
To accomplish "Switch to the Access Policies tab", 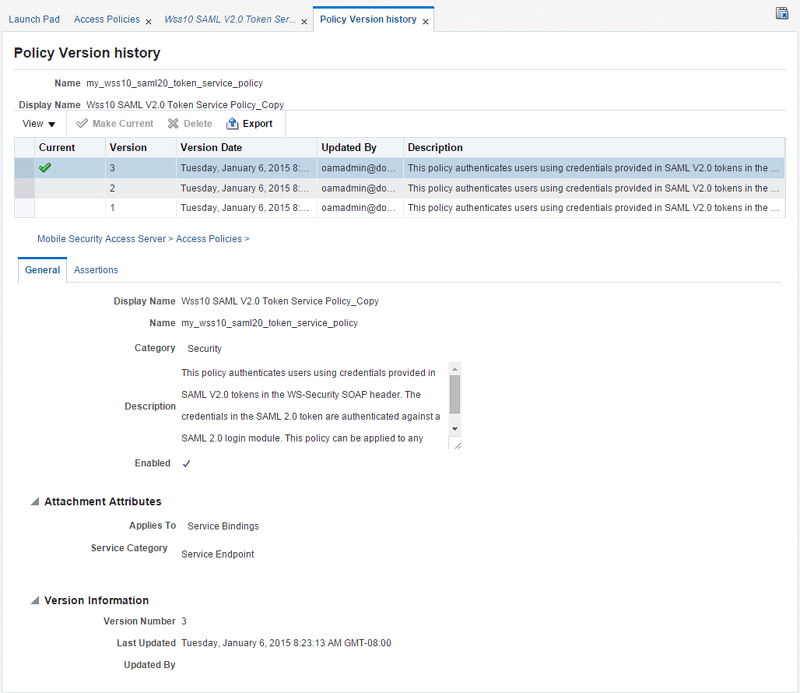I will tap(107, 19).
